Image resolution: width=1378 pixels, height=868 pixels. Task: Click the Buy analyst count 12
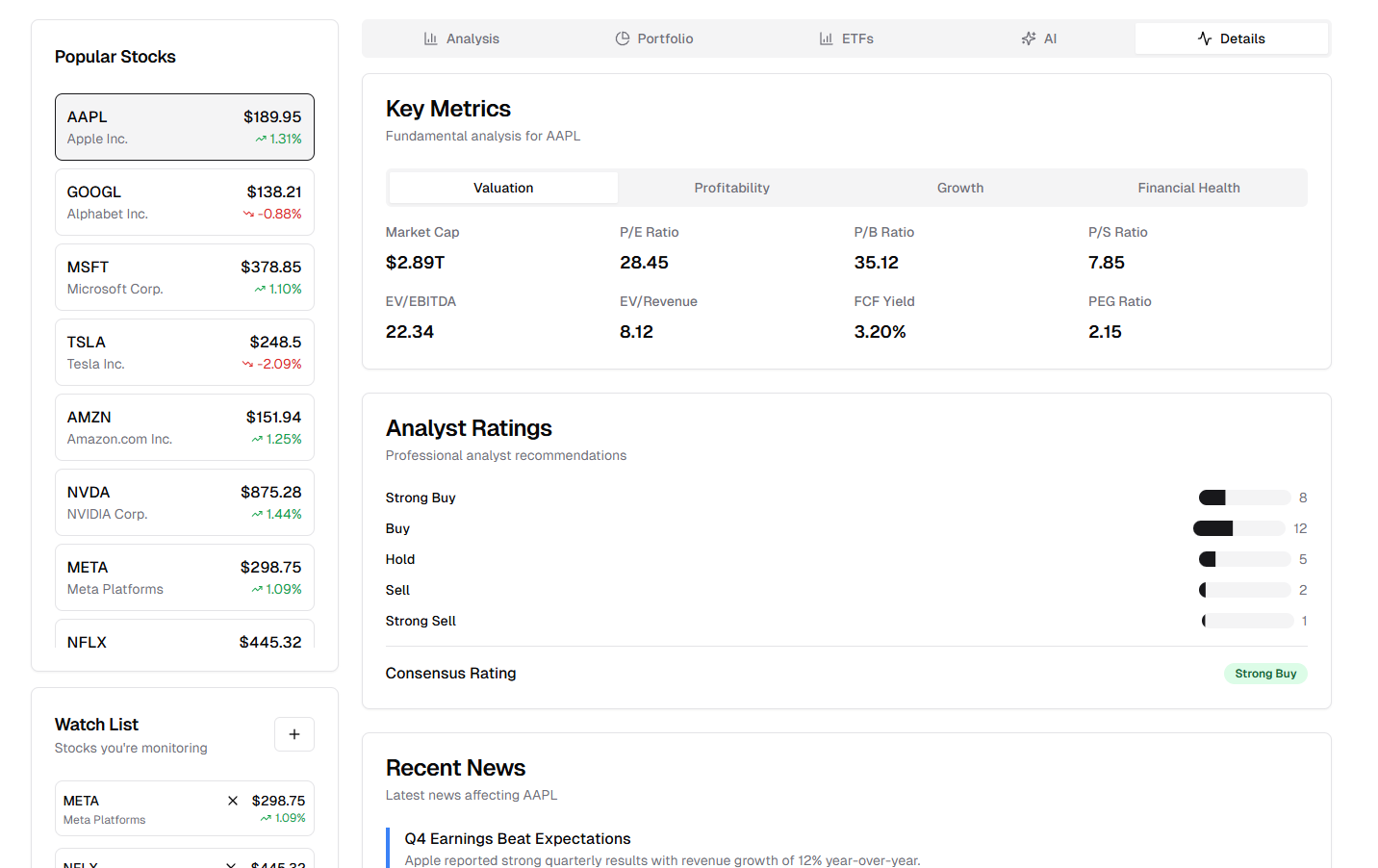coord(1300,528)
